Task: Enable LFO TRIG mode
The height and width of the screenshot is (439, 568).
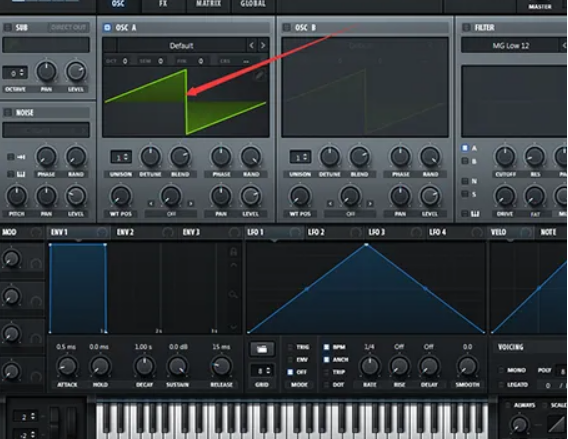Action: pos(290,347)
